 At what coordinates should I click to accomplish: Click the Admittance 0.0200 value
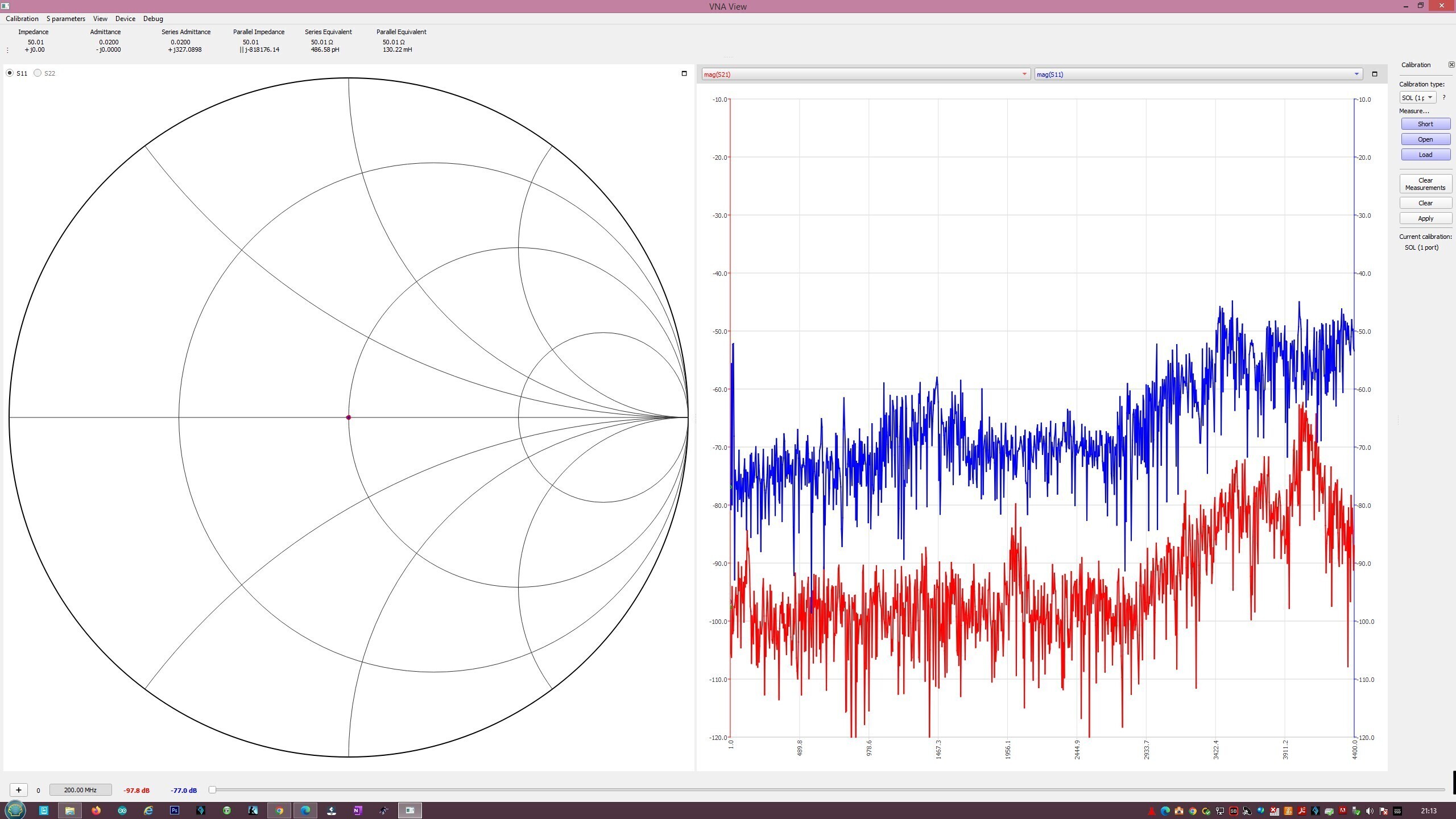[109, 42]
